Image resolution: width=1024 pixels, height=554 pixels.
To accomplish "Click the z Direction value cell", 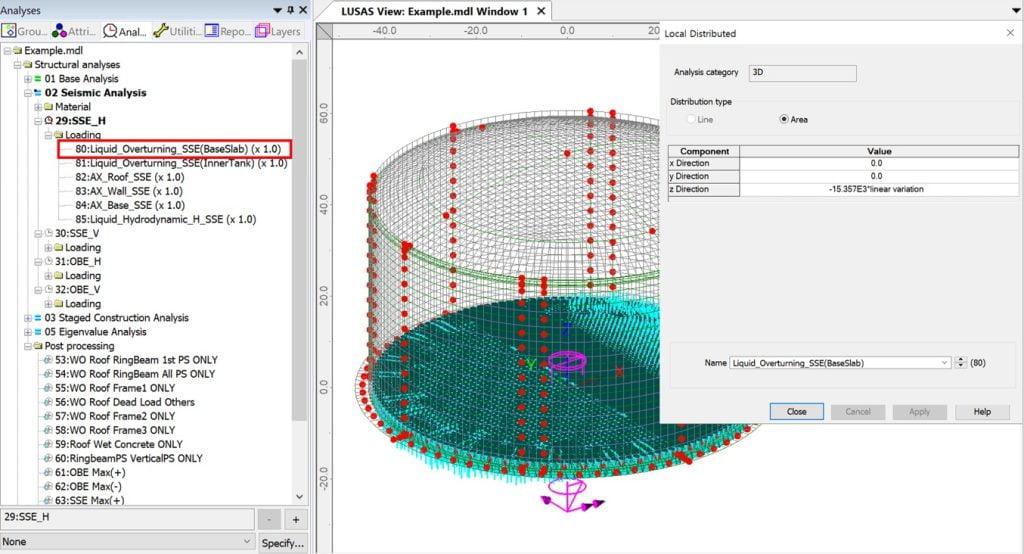I will tap(876, 189).
